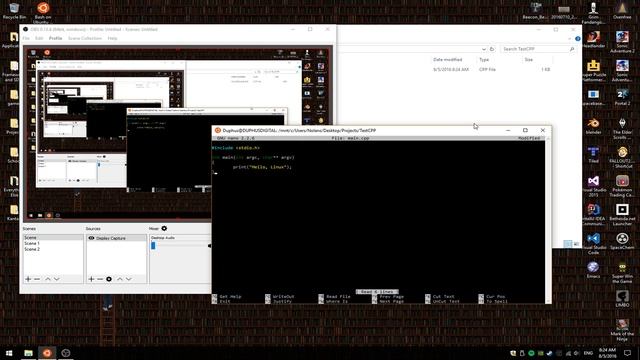
Task: Refresh the Explorer address bar
Action: pos(492,49)
